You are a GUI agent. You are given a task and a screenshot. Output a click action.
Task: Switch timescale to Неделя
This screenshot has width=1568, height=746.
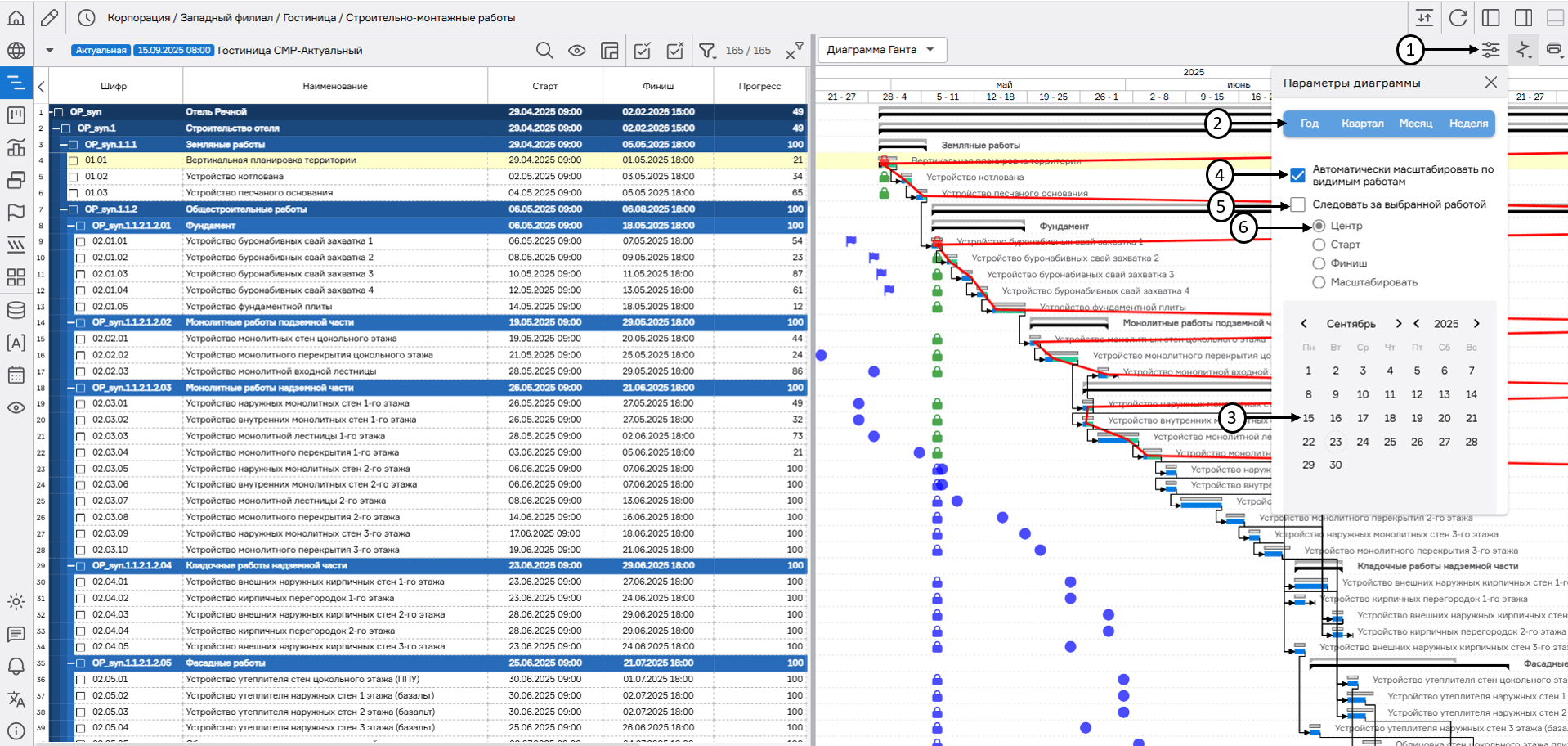click(1468, 124)
